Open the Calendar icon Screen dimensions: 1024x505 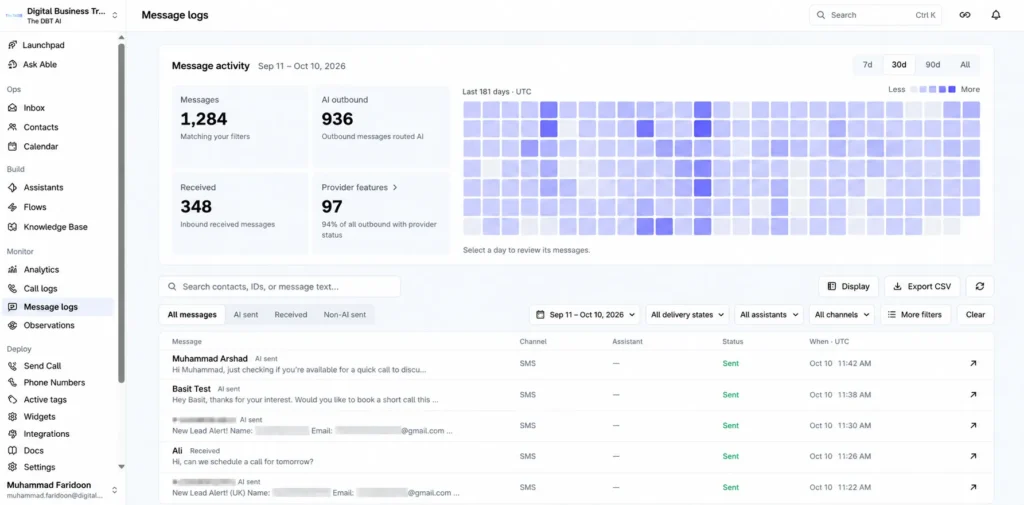click(x=12, y=147)
